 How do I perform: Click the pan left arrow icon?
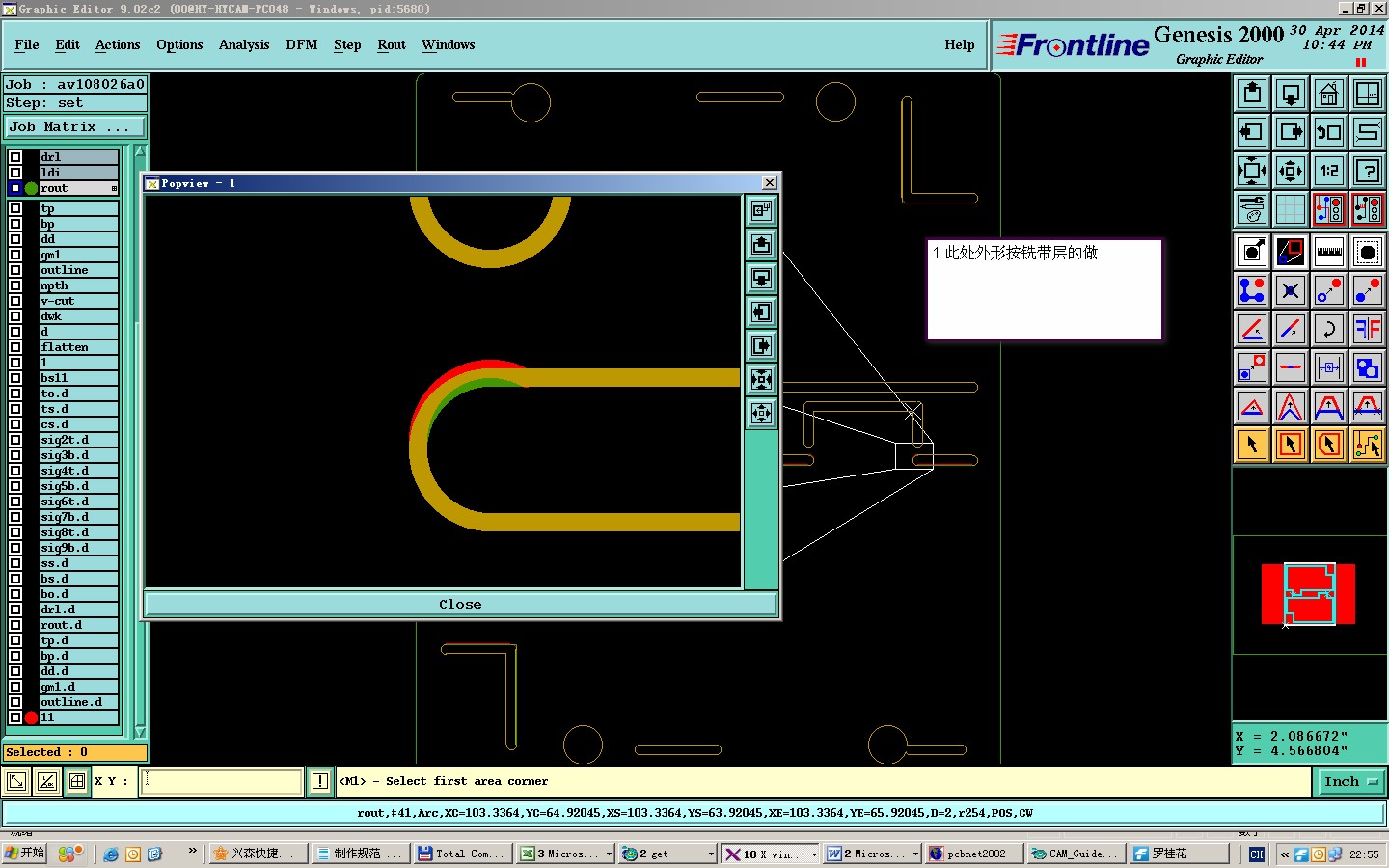click(1252, 132)
